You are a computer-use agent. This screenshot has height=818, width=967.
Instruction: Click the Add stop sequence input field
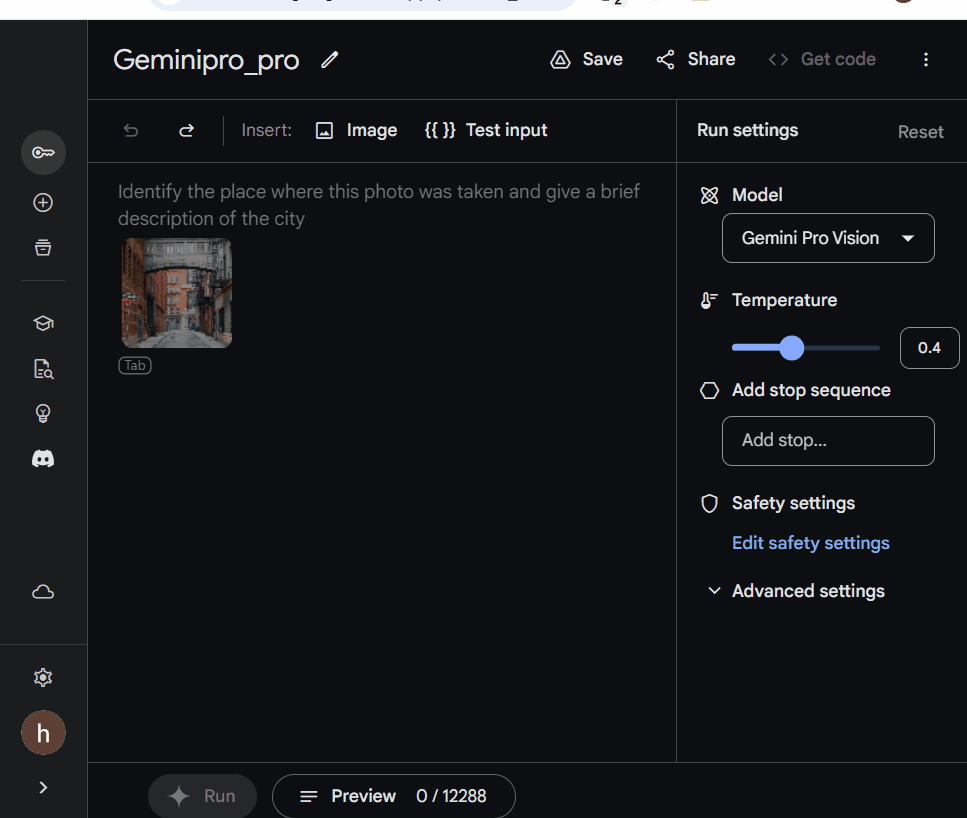(828, 441)
